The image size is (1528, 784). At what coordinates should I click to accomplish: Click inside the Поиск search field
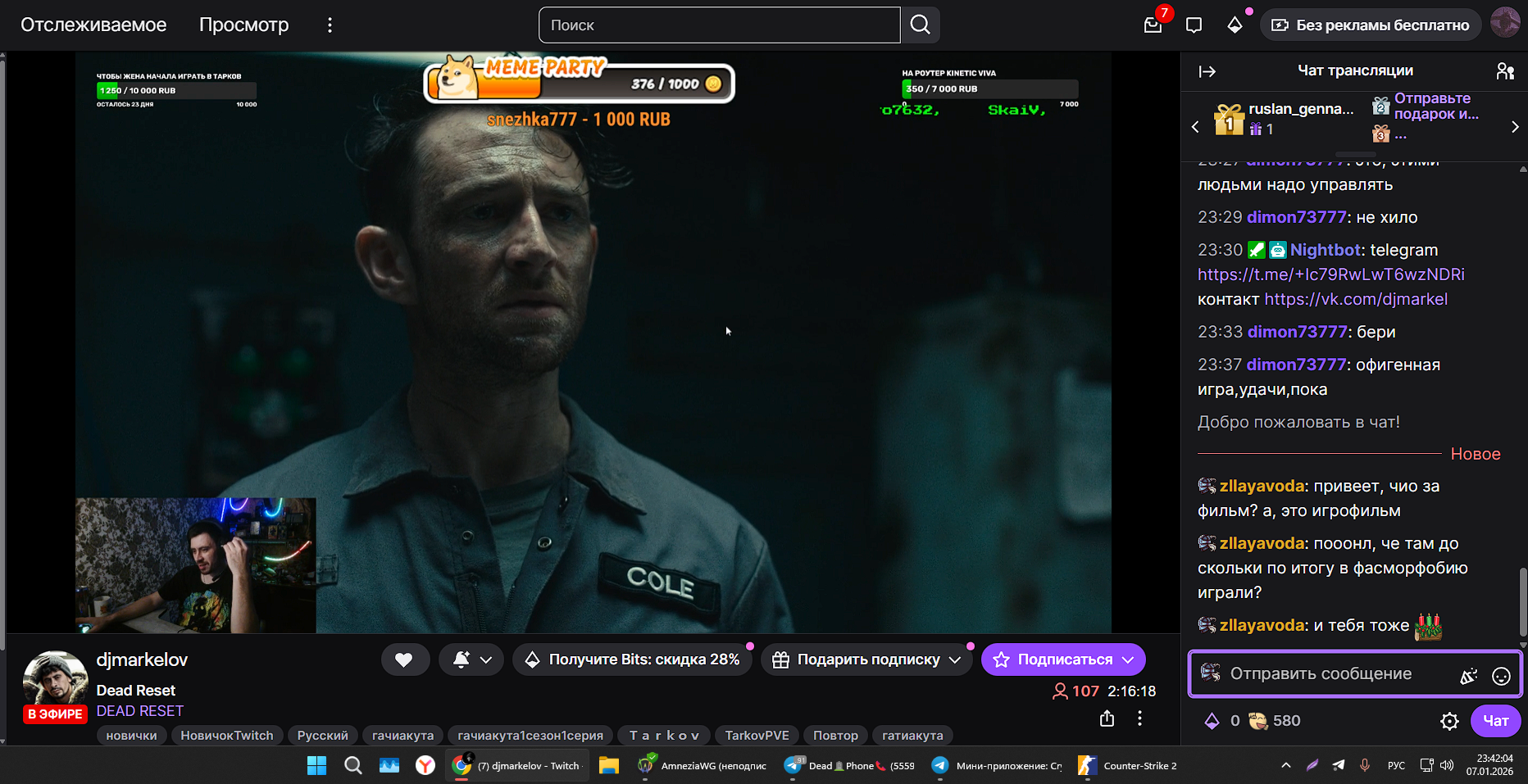click(x=720, y=25)
